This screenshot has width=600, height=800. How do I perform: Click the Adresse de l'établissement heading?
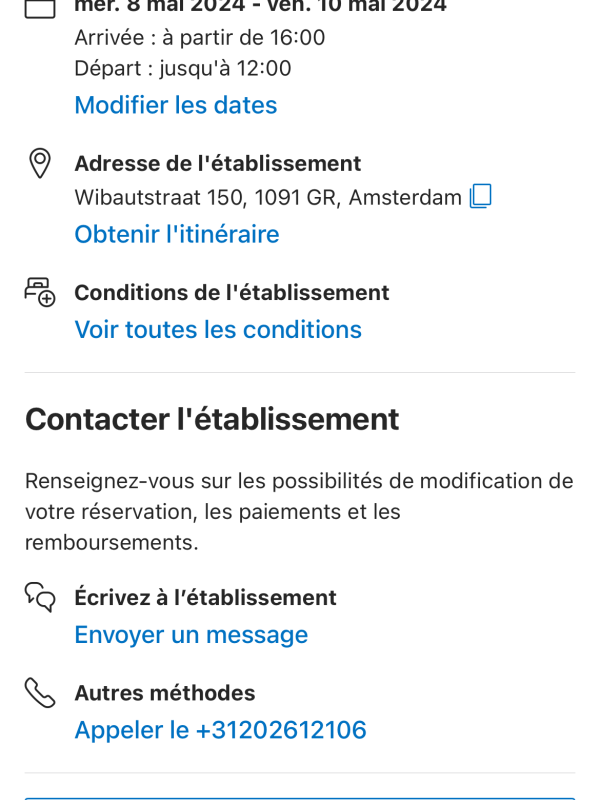coord(218,163)
